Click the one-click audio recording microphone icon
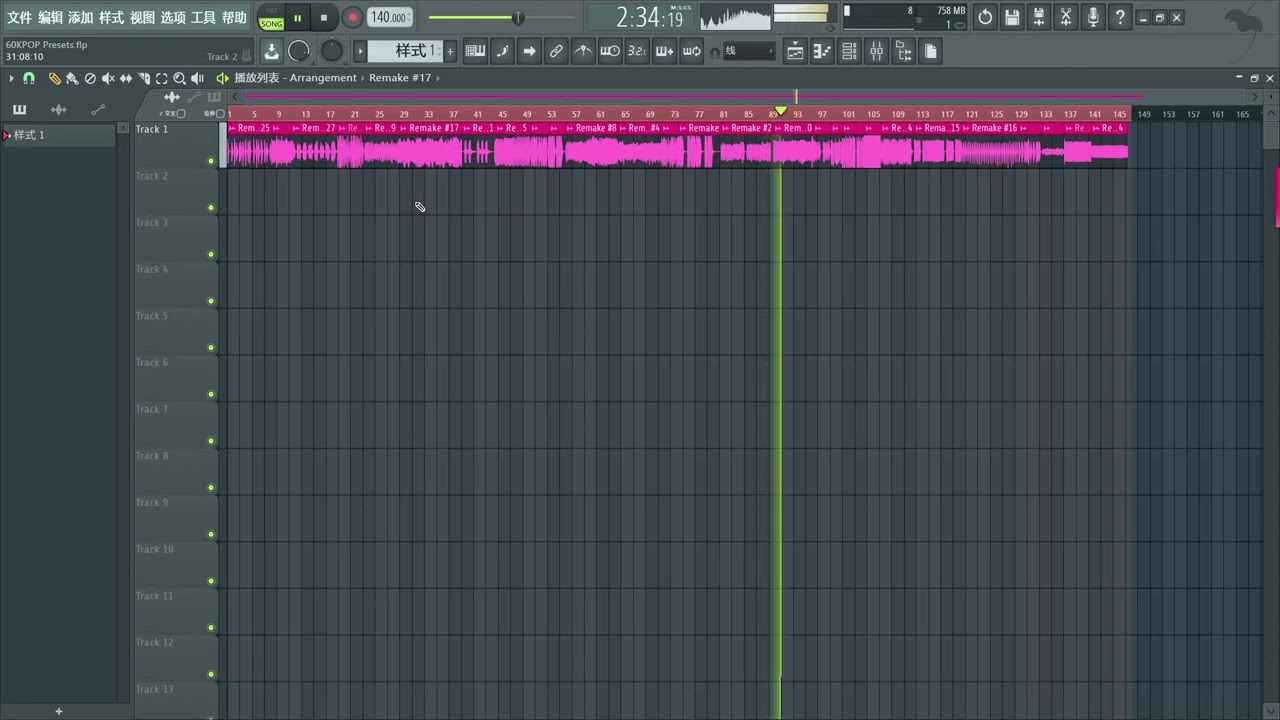The width and height of the screenshot is (1280, 720). point(1093,17)
